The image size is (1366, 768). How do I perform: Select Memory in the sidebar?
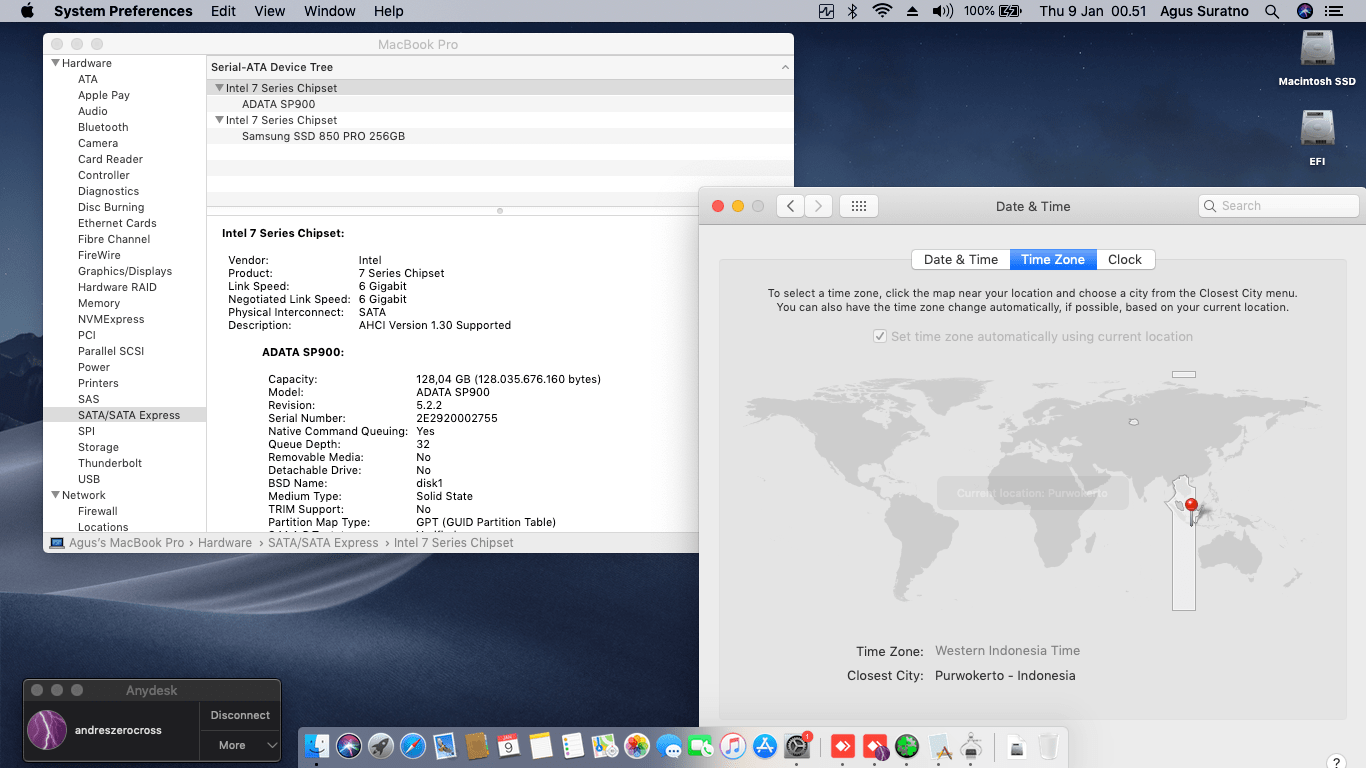click(x=99, y=303)
